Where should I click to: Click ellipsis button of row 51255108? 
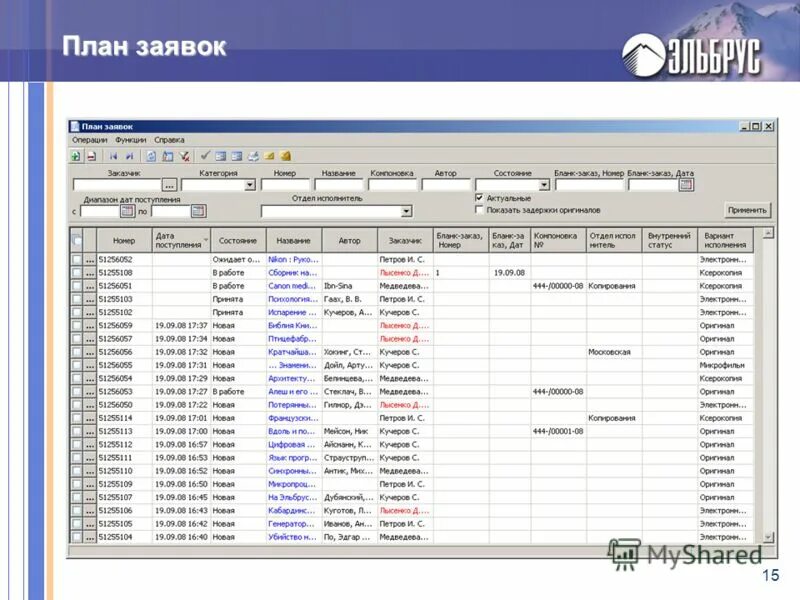[x=90, y=273]
